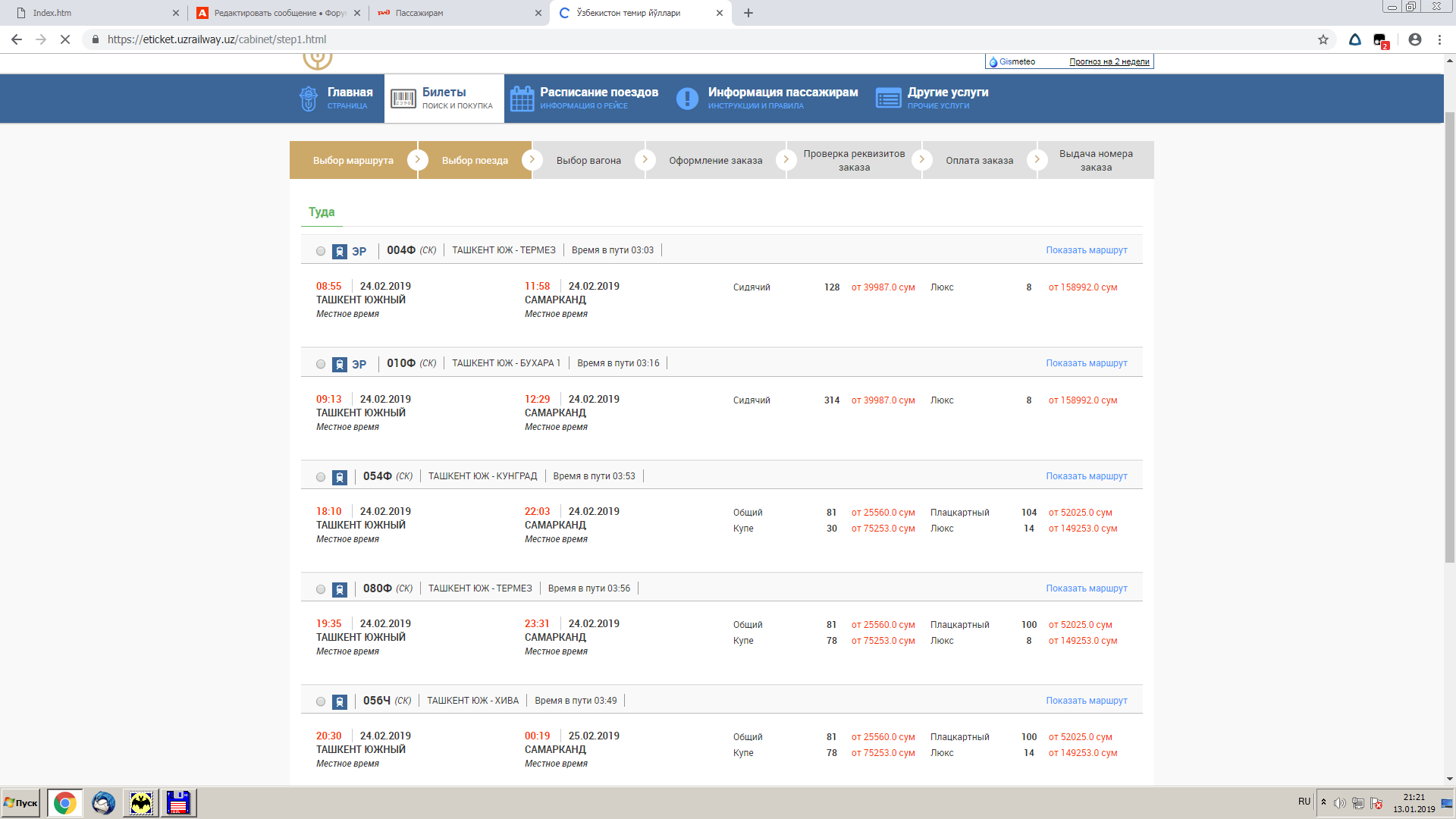1456x819 pixels.
Task: Open new browser tab plus button
Action: pyautogui.click(x=748, y=13)
